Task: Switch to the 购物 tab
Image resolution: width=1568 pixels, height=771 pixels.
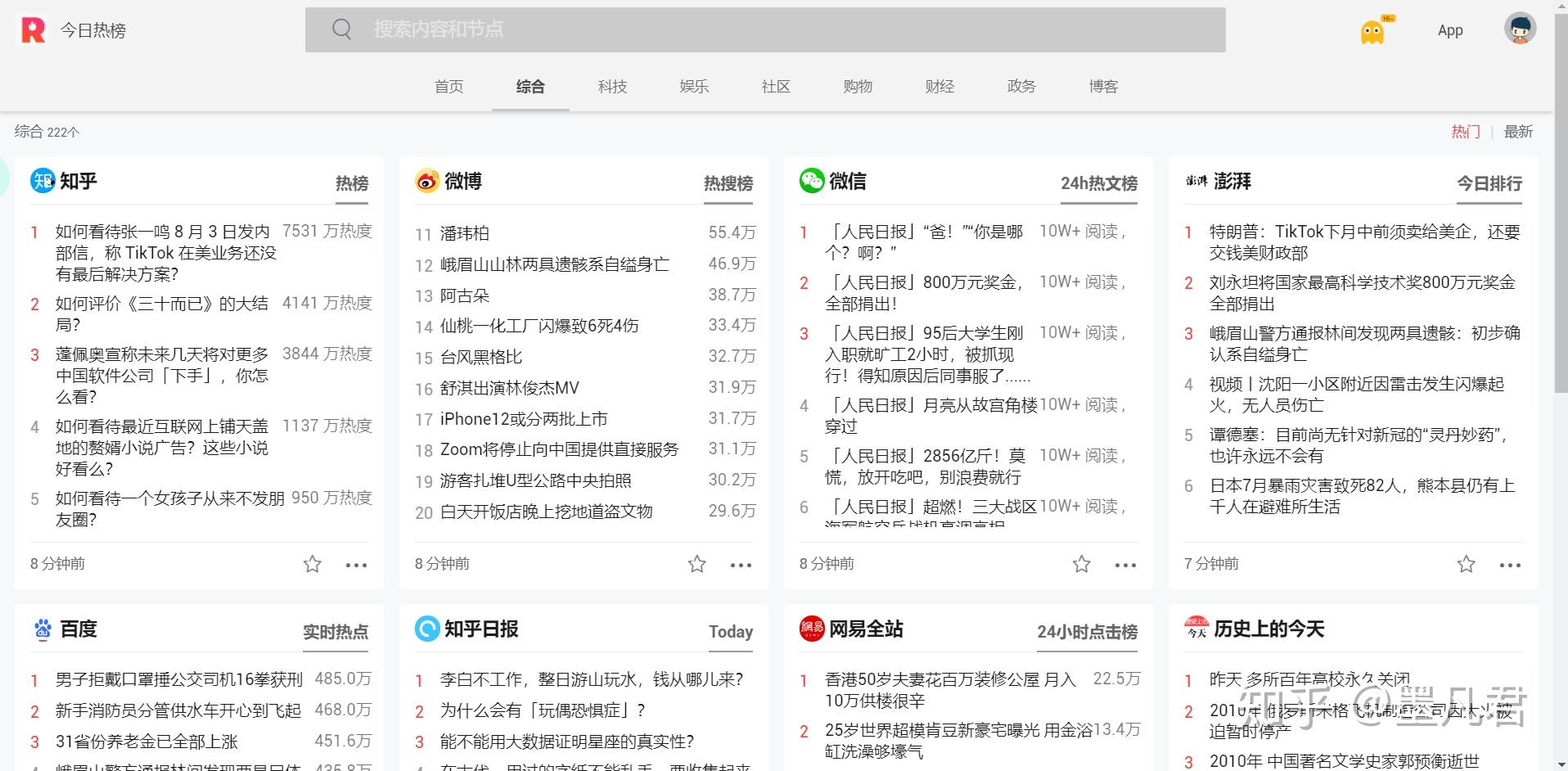Action: pyautogui.click(x=858, y=86)
